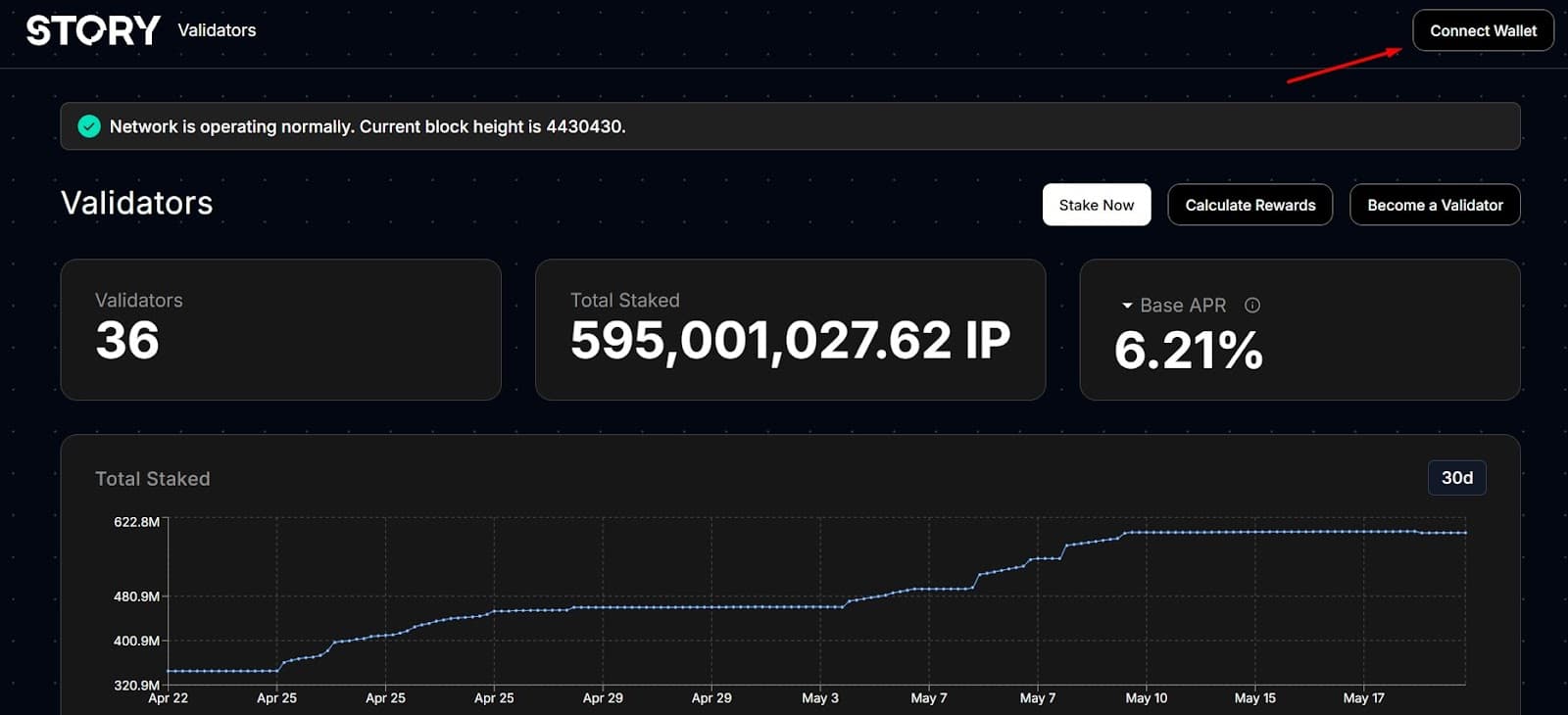This screenshot has width=1568, height=715.
Task: Click the large Validators page heading
Action: click(x=137, y=203)
